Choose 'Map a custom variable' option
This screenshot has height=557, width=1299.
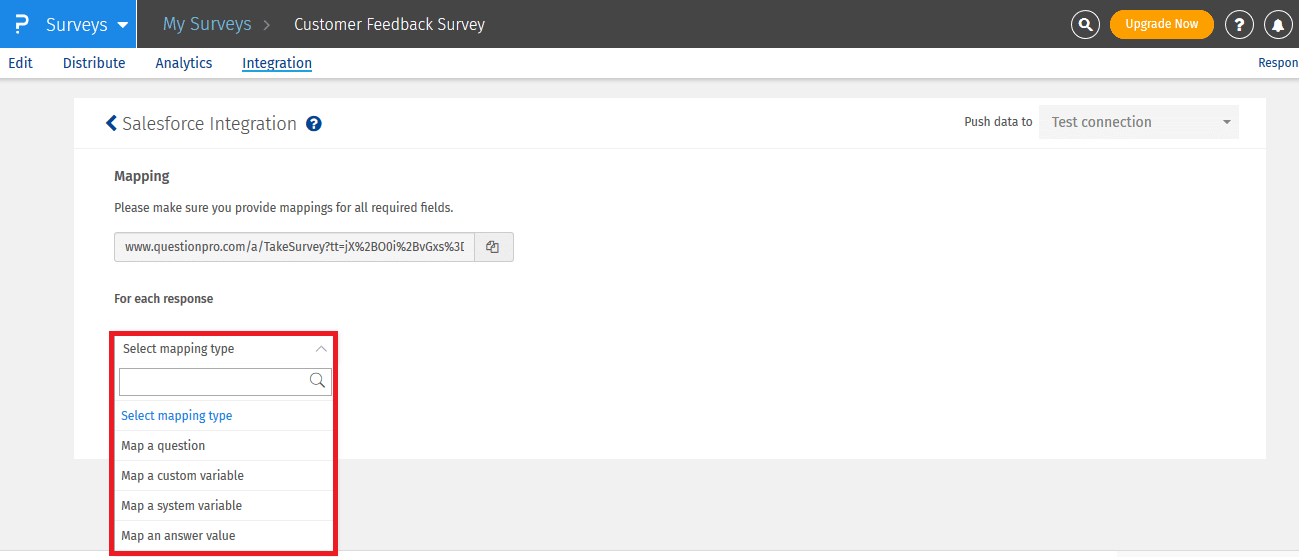tap(225, 476)
